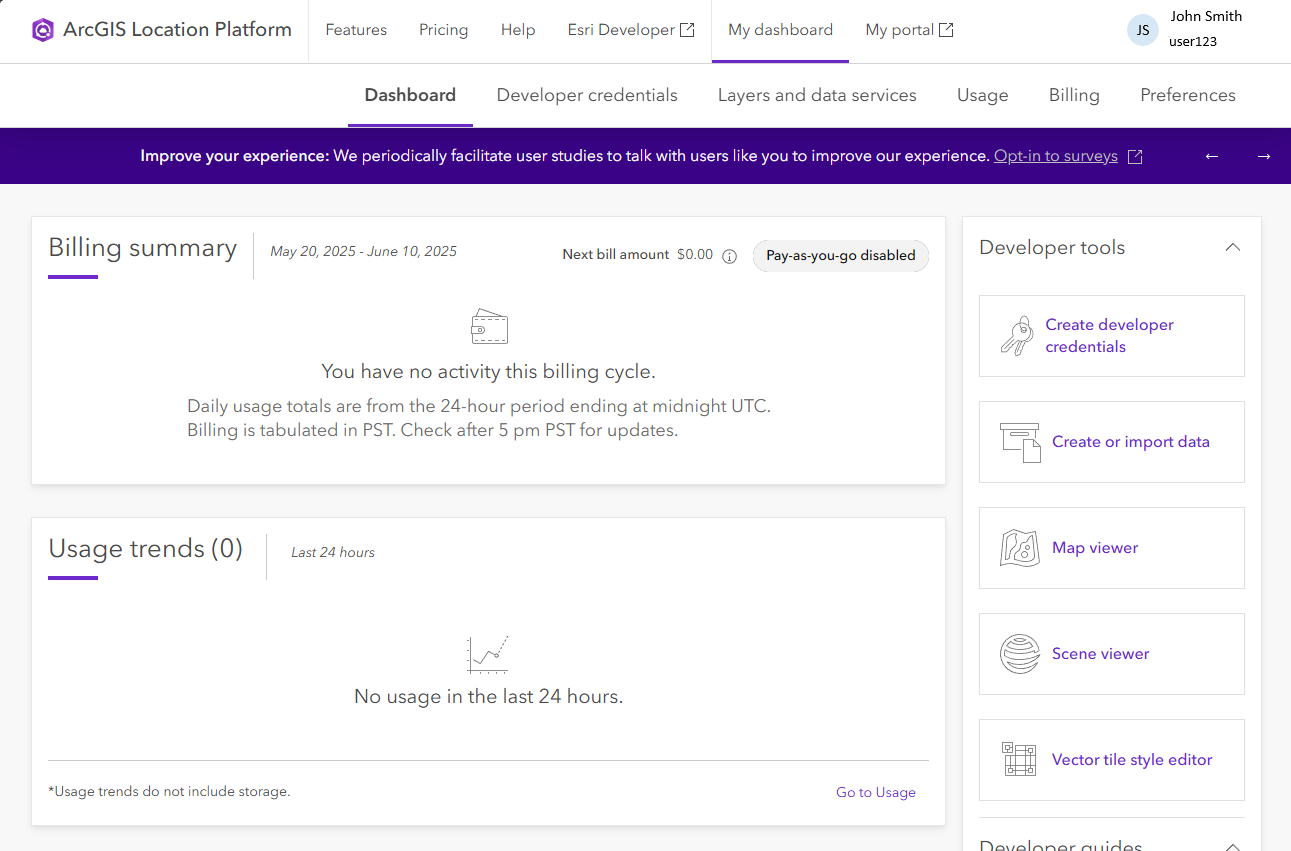
Task: Open Esri Developer site link
Action: pyautogui.click(x=621, y=30)
